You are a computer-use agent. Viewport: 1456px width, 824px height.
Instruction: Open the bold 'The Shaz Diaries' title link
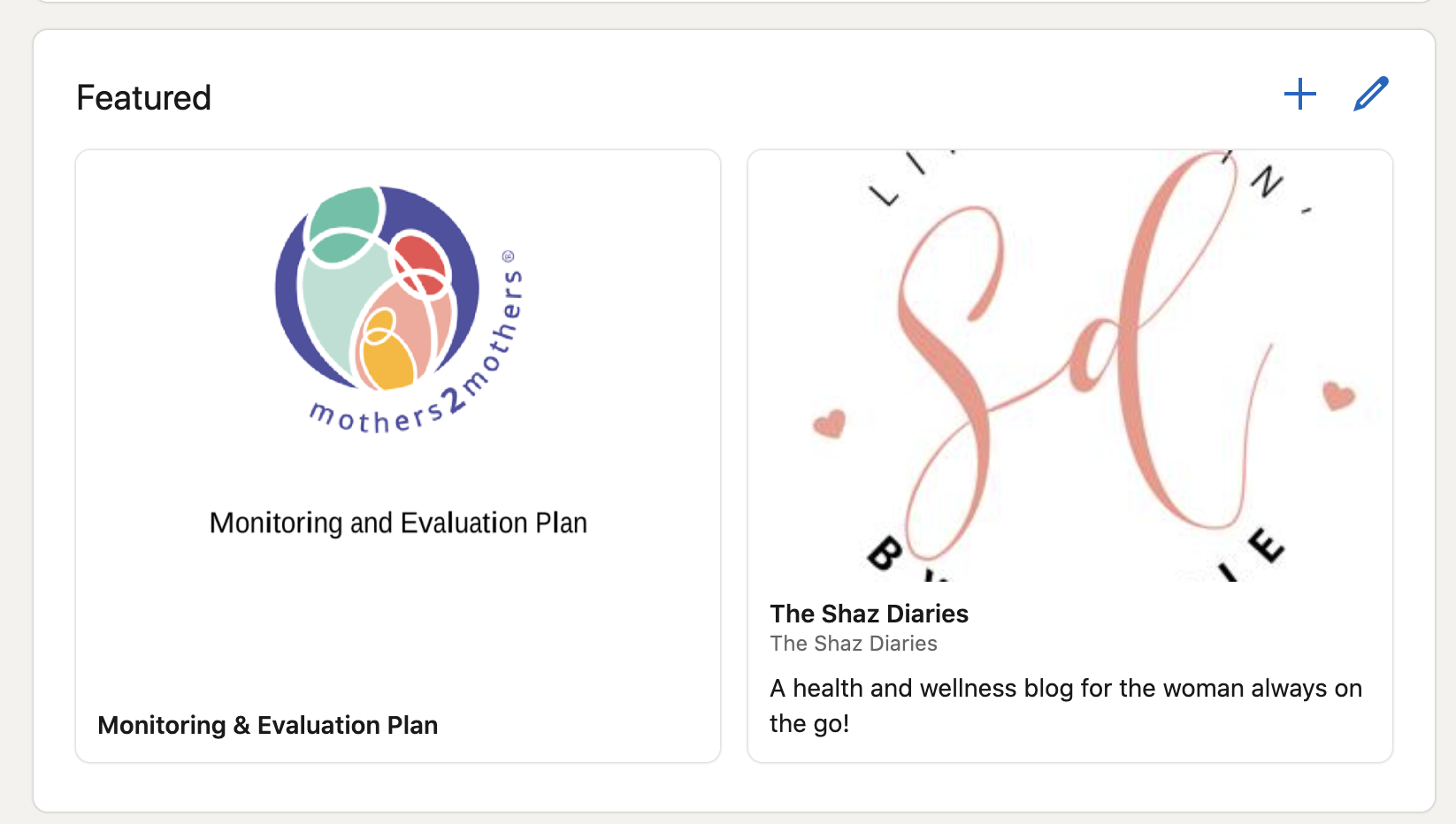pyautogui.click(x=870, y=614)
